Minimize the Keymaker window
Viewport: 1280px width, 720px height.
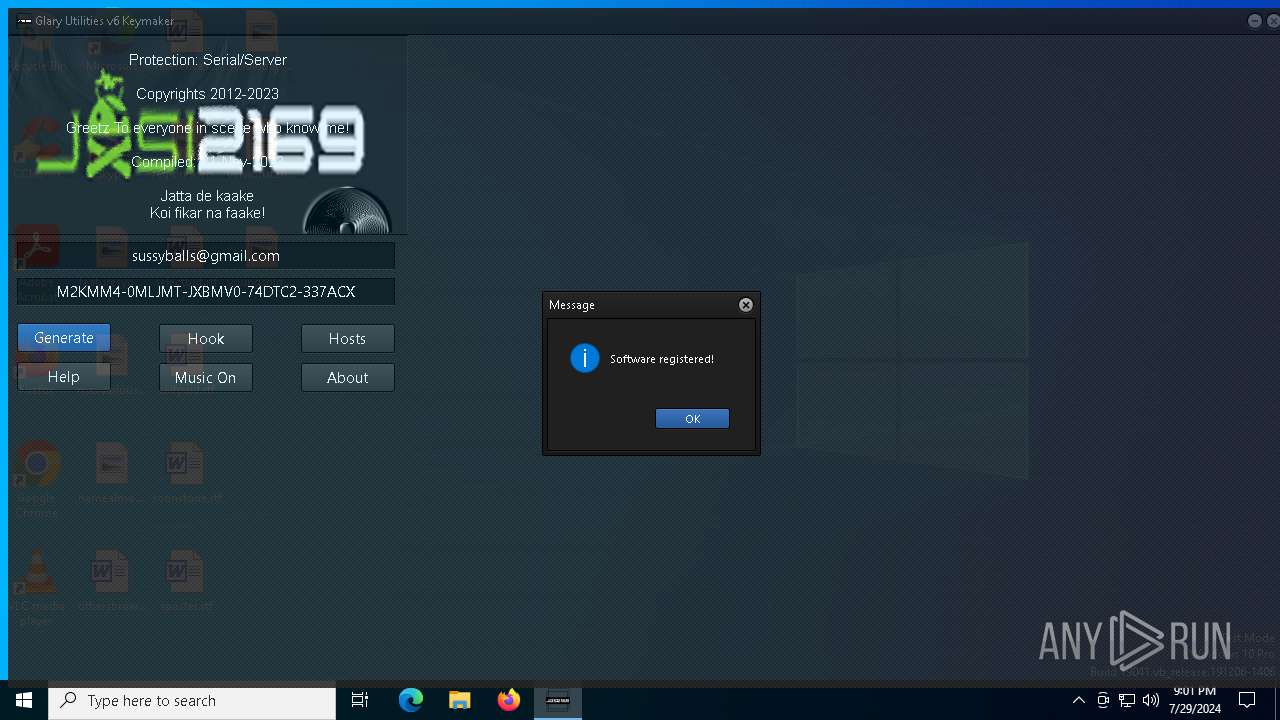click(x=1254, y=20)
